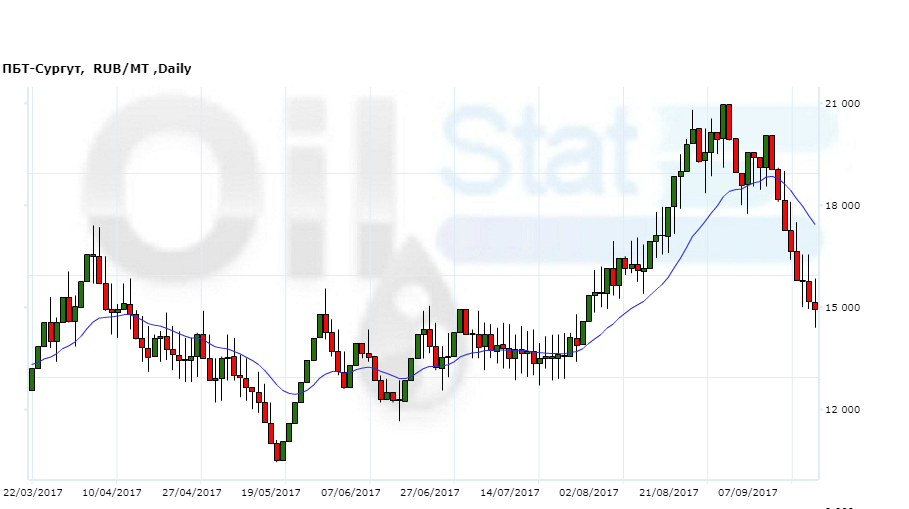909x509 pixels.
Task: Click the last red candle on the right
Action: point(815,306)
